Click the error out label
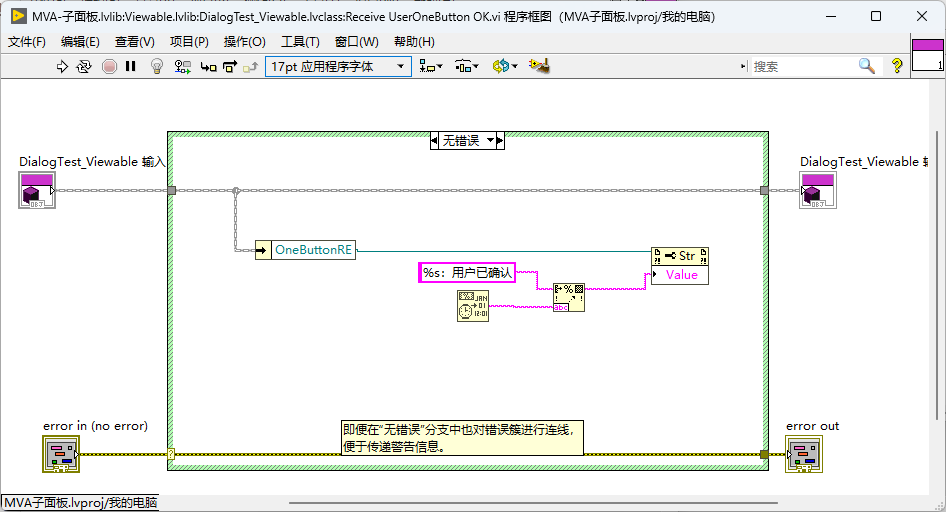Viewport: 946px width, 512px height. pyautogui.click(x=812, y=426)
